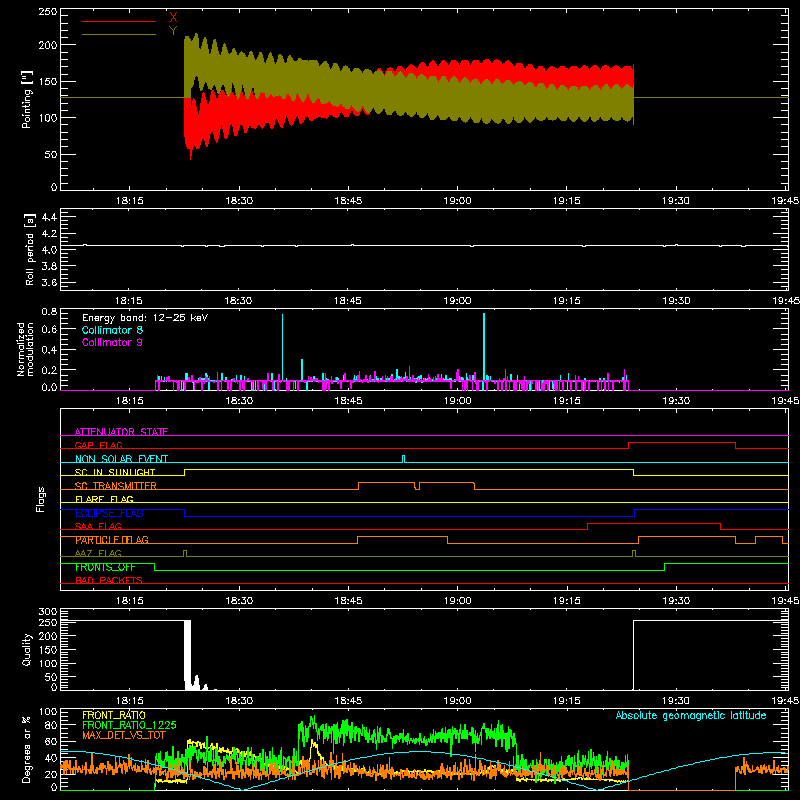Click the 'Pointing' vertical axis title
The image size is (800, 800).
(27, 99)
